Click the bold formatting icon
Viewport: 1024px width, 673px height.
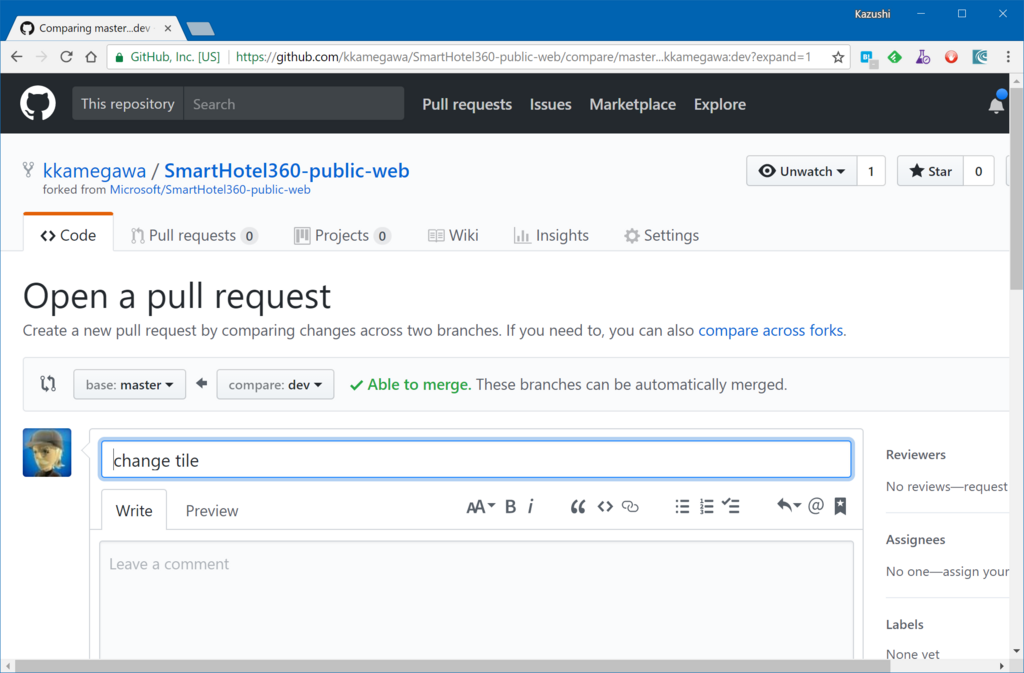coord(511,507)
